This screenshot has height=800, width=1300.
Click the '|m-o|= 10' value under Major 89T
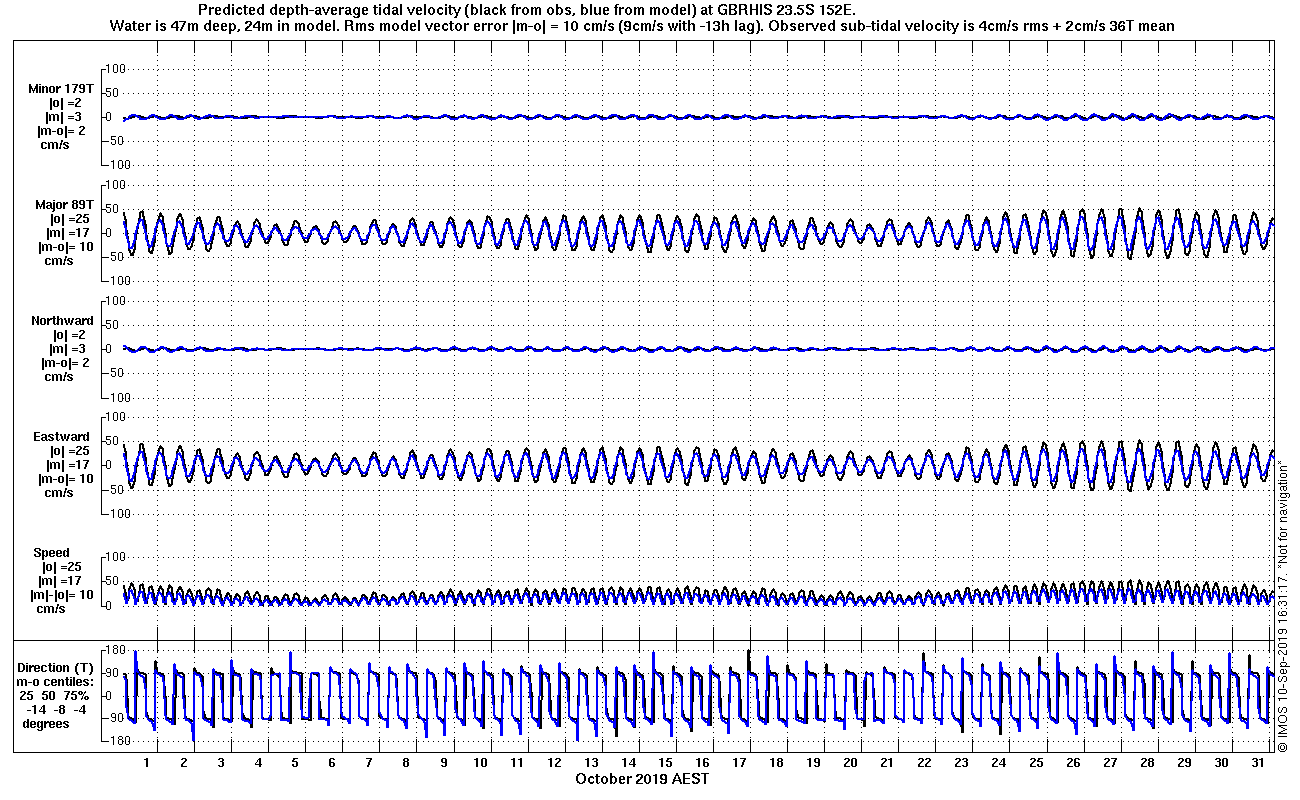(x=66, y=247)
